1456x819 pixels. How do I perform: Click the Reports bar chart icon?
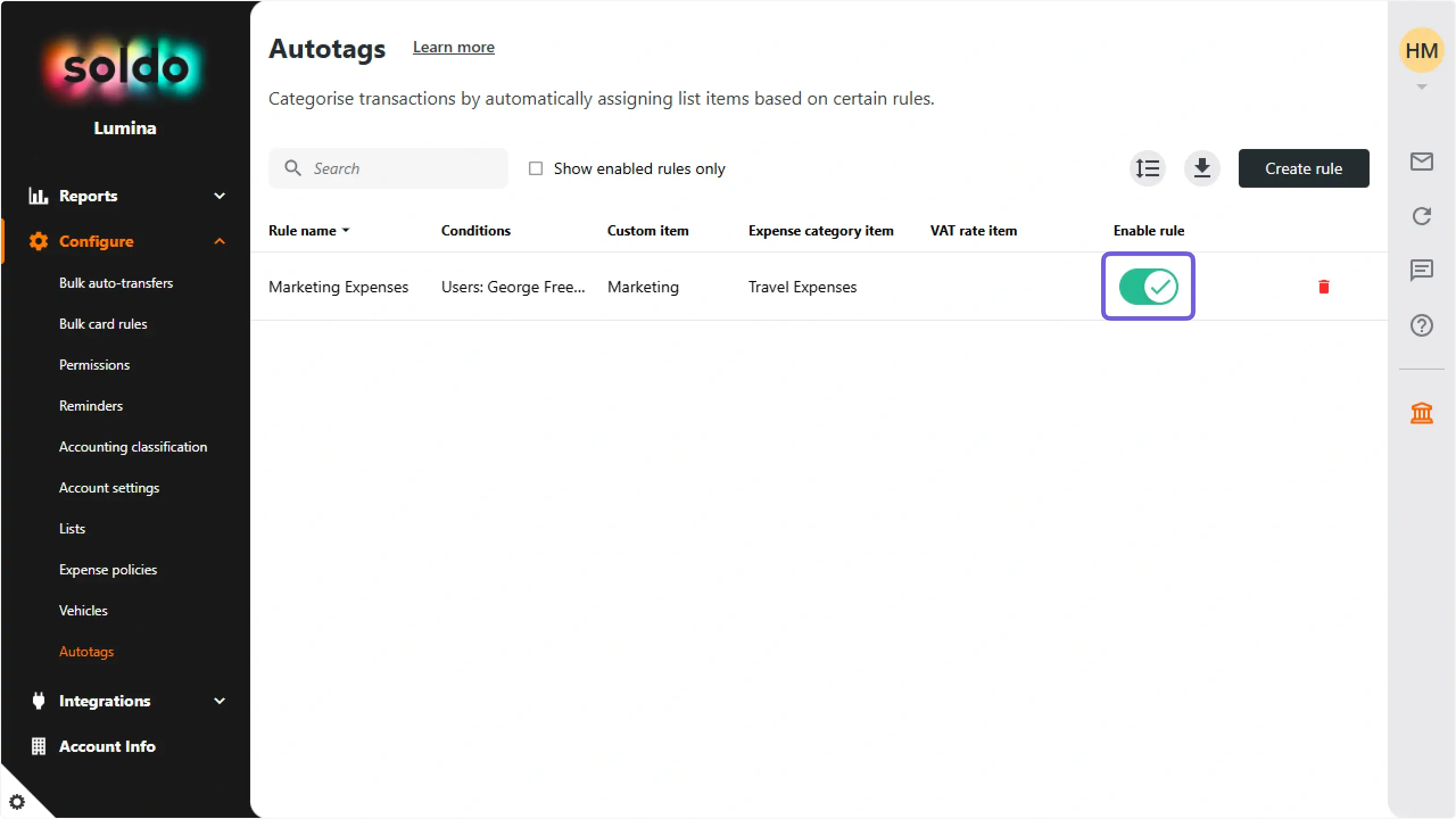click(x=38, y=196)
